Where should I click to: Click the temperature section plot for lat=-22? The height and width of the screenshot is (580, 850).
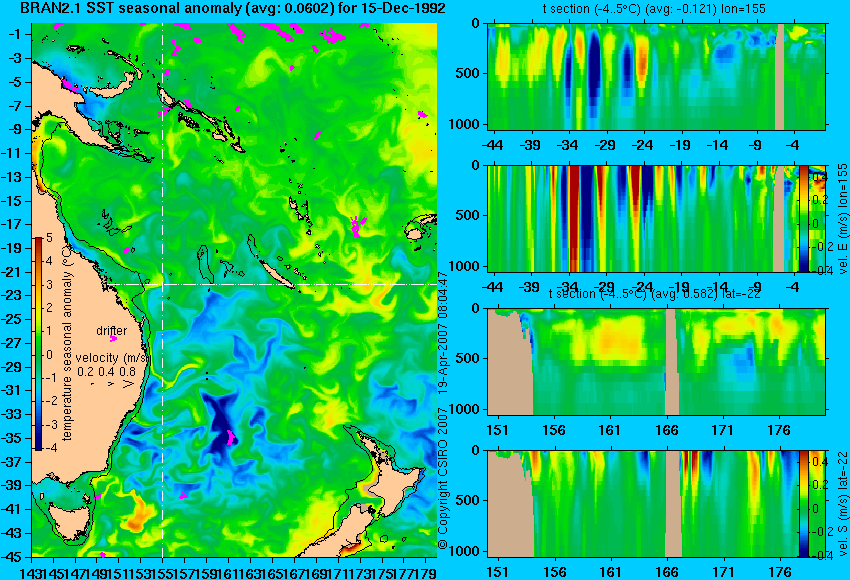(656, 362)
